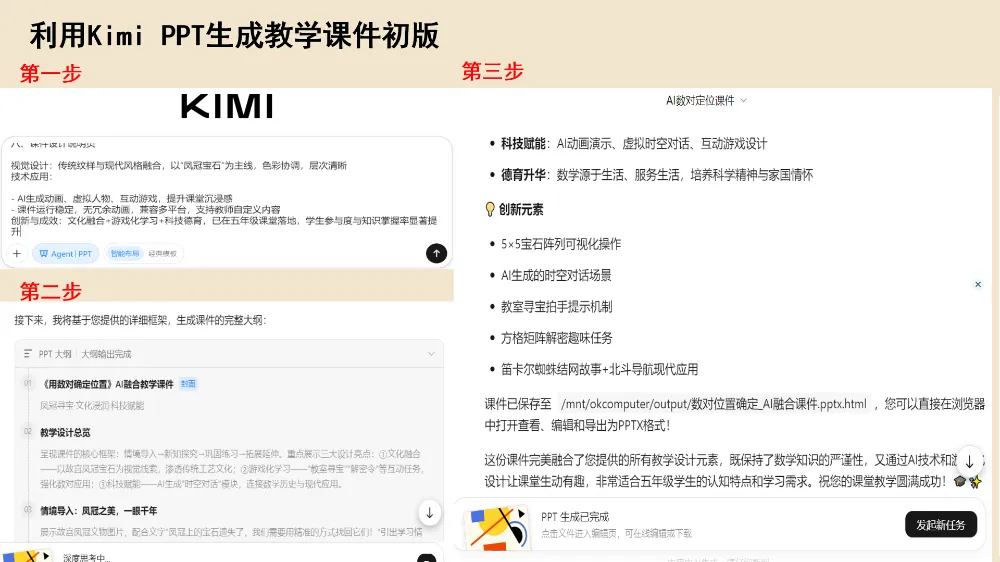Close the side hint with the small X
The height and width of the screenshot is (562, 1000).
(x=978, y=285)
